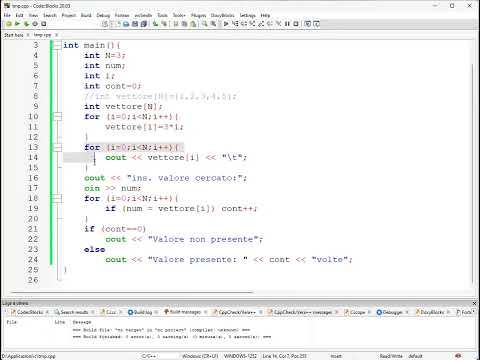The width and height of the screenshot is (480, 360).
Task: Start the Debug/Continue icon
Action: pos(226,24)
